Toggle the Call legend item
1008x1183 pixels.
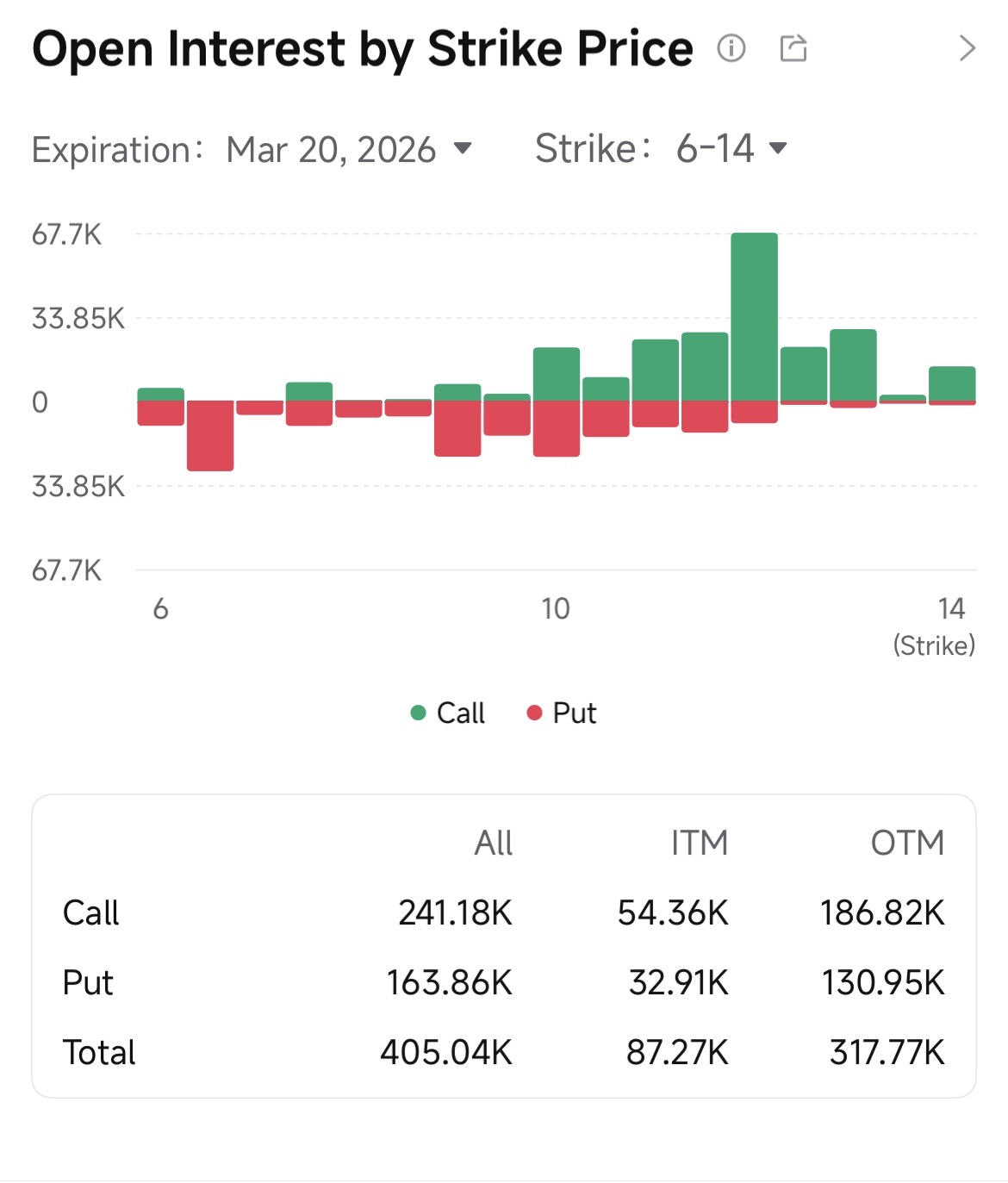[x=448, y=713]
